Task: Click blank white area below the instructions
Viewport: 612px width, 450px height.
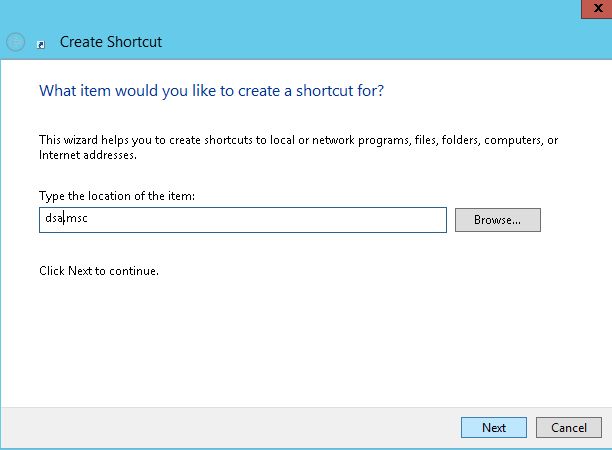Action: point(300,340)
